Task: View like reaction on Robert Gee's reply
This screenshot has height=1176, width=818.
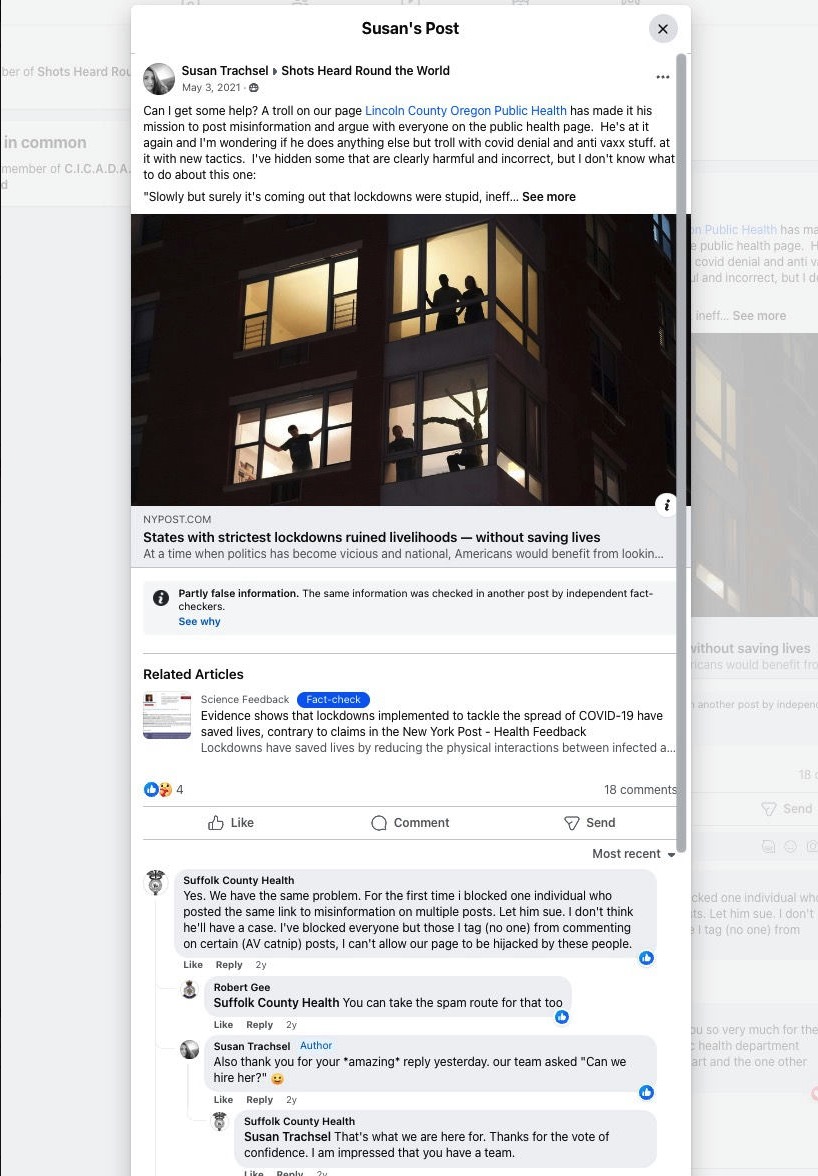Action: click(562, 1017)
